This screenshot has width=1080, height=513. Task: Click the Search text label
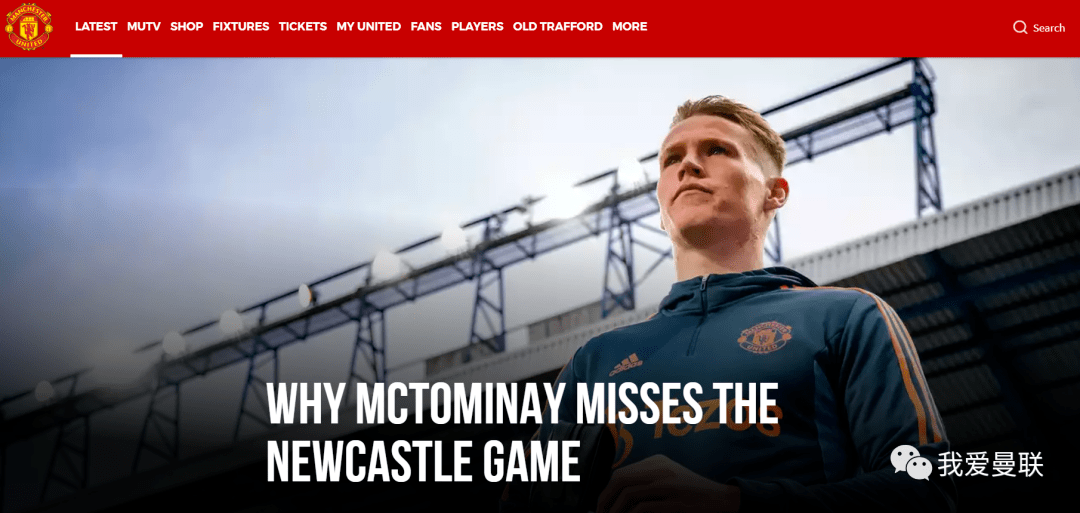[x=1049, y=28]
